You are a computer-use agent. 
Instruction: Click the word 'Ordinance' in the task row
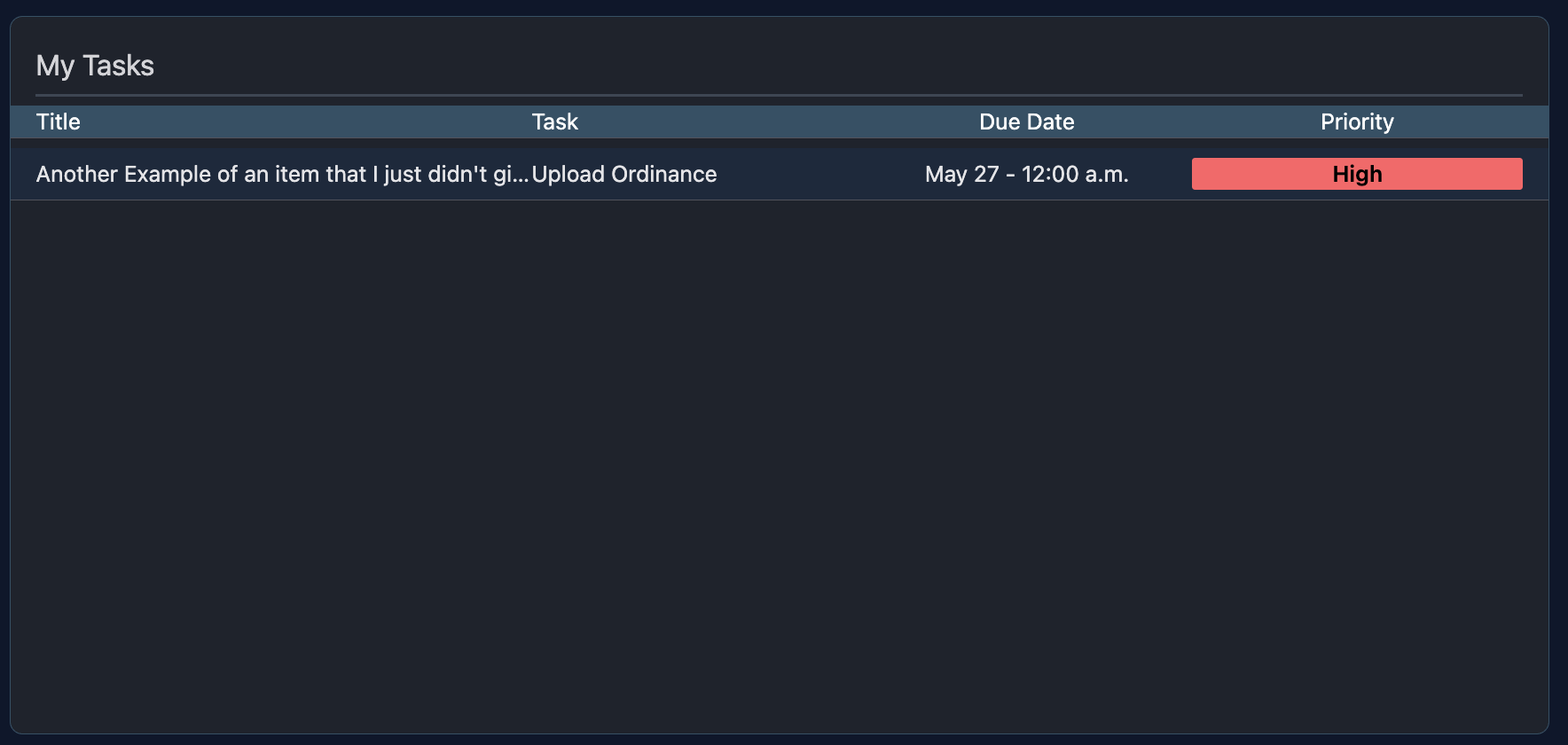coord(664,174)
